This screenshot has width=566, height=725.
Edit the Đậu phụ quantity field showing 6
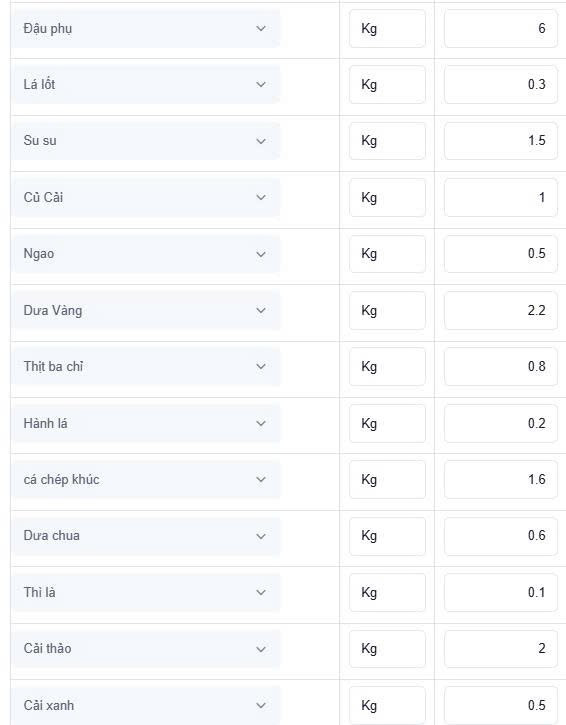tap(501, 29)
